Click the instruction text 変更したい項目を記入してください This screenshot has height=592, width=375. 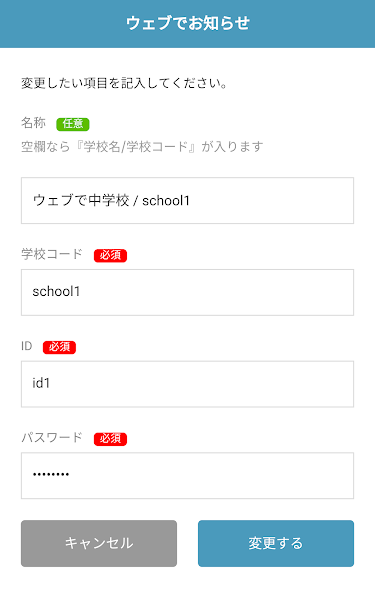124,83
